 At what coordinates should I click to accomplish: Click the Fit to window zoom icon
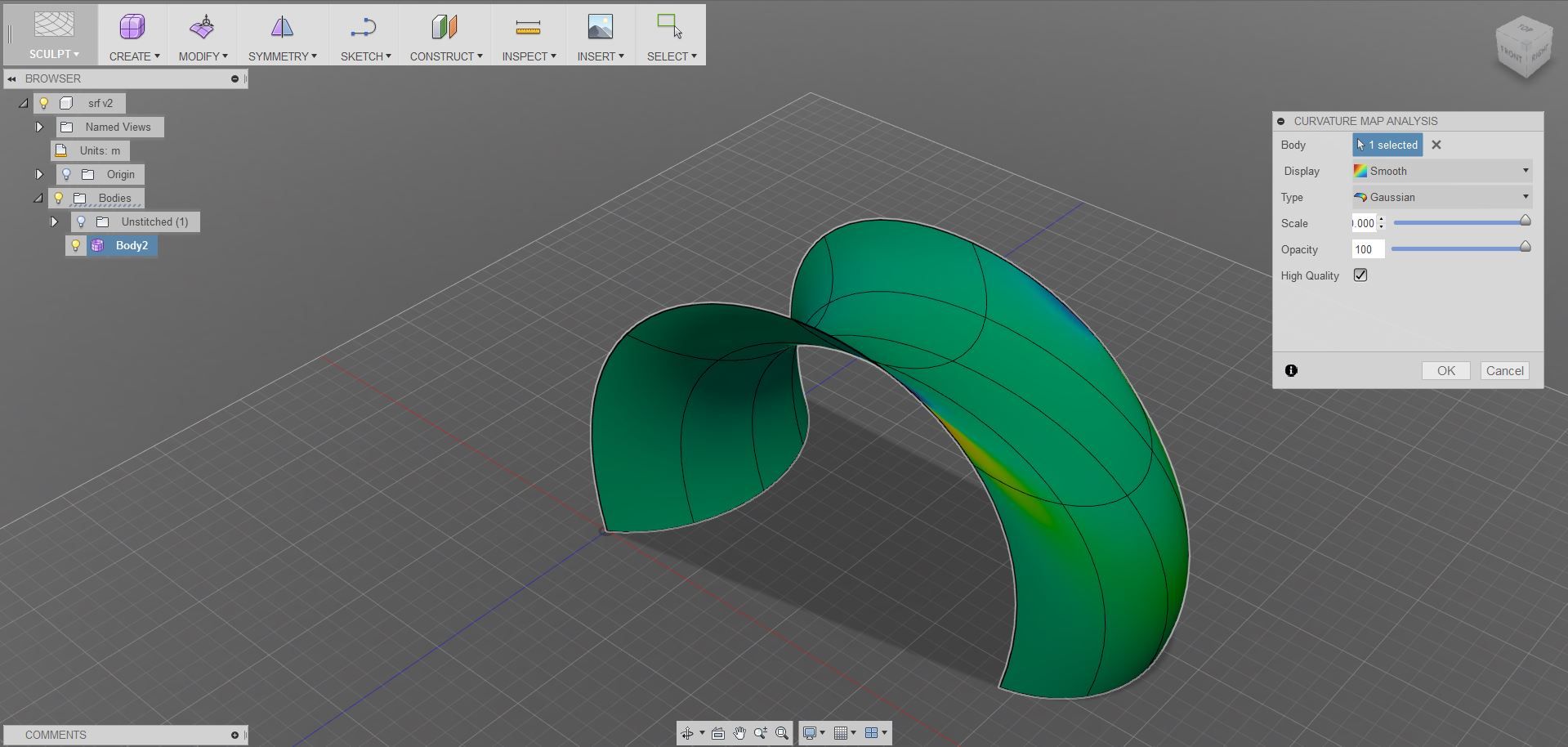[x=782, y=733]
